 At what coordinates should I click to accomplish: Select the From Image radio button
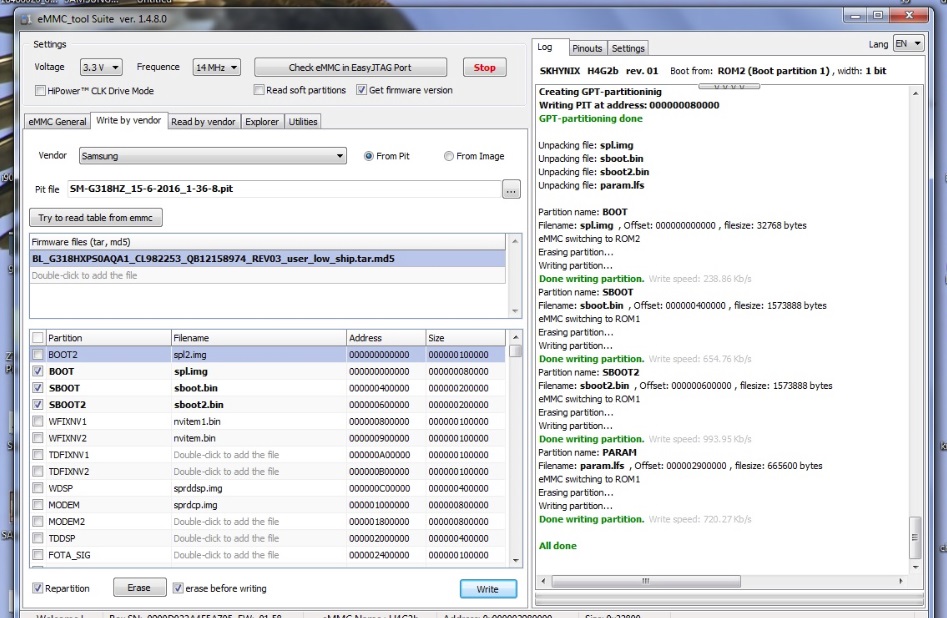(x=449, y=156)
